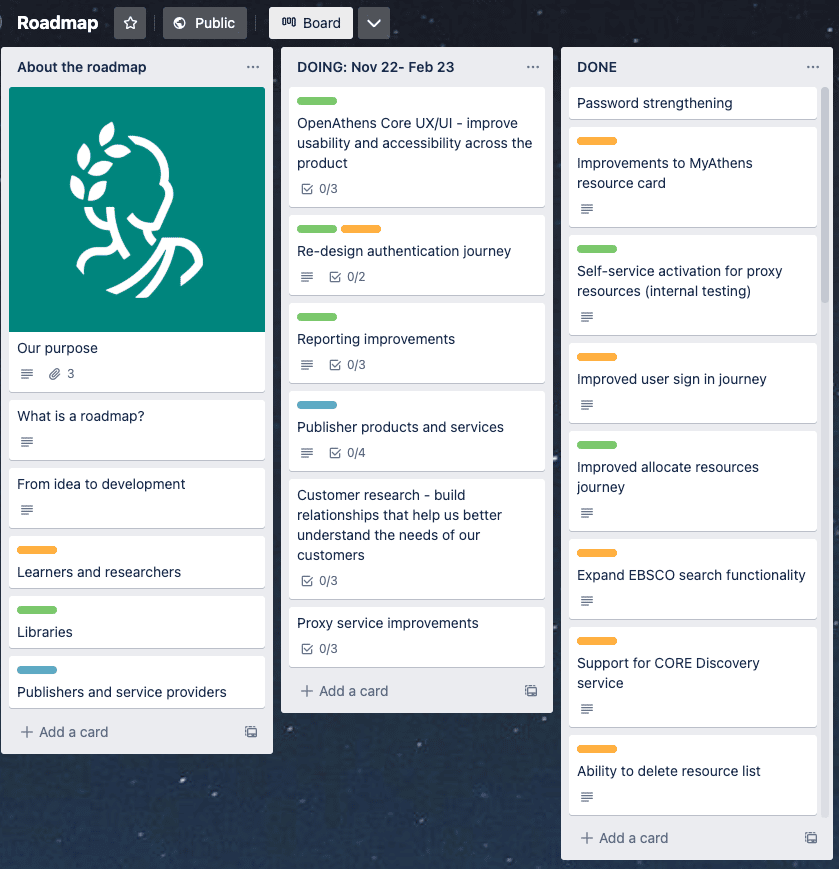Click description icon on Reporting improvements

(306, 365)
